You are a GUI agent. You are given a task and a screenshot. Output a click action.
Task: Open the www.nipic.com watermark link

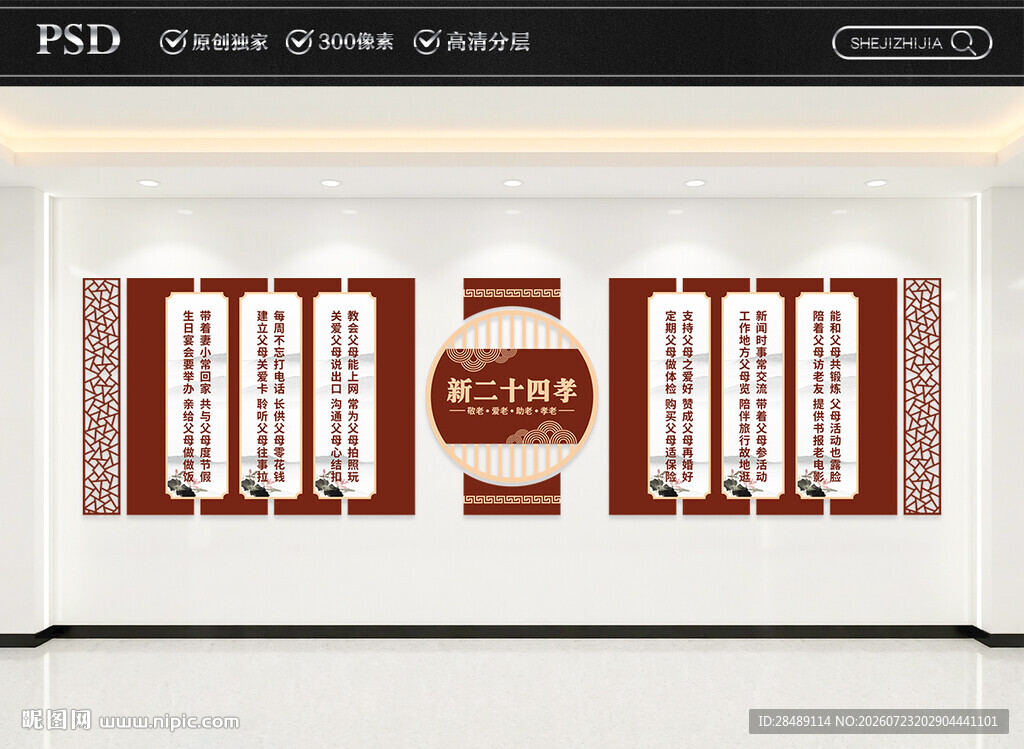(169, 722)
